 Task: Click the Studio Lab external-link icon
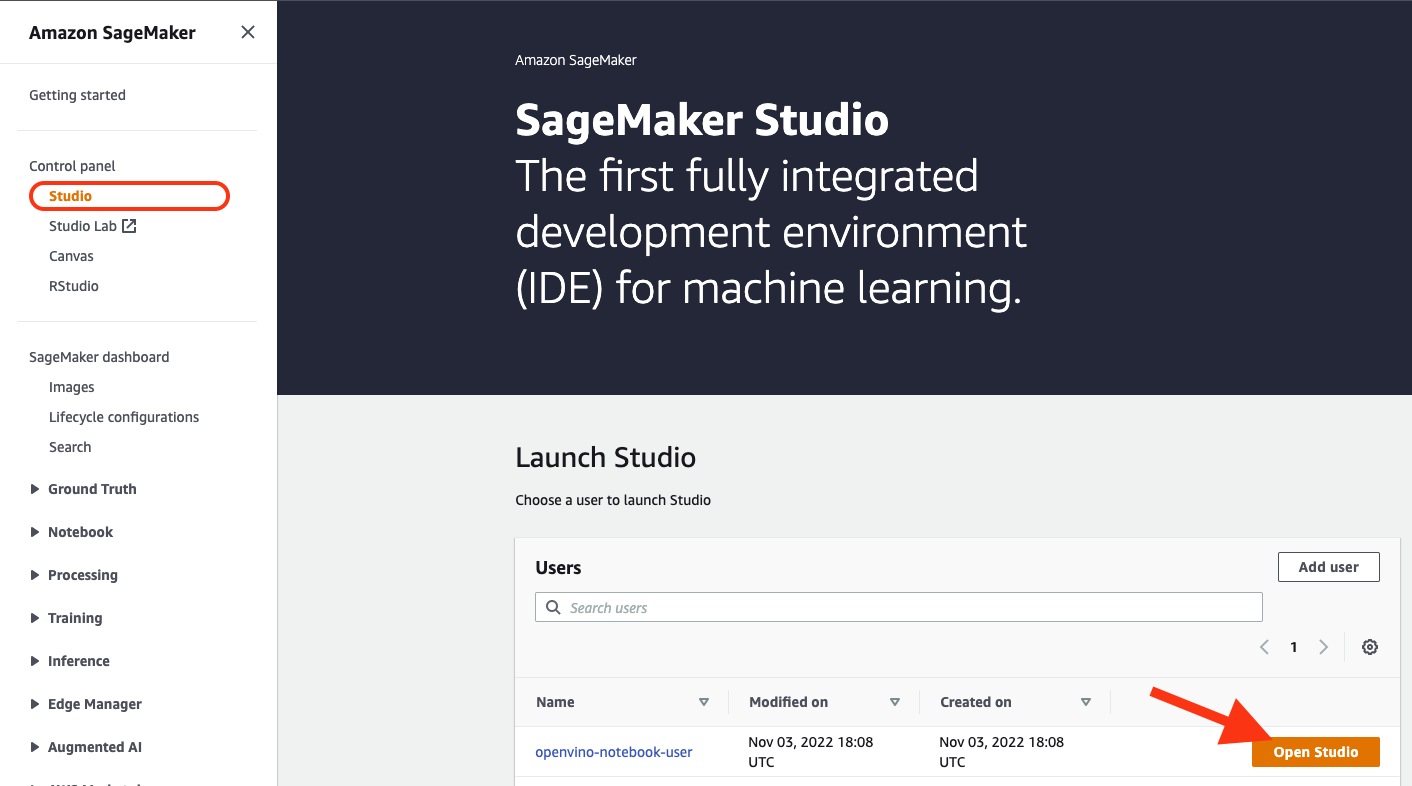[129, 226]
